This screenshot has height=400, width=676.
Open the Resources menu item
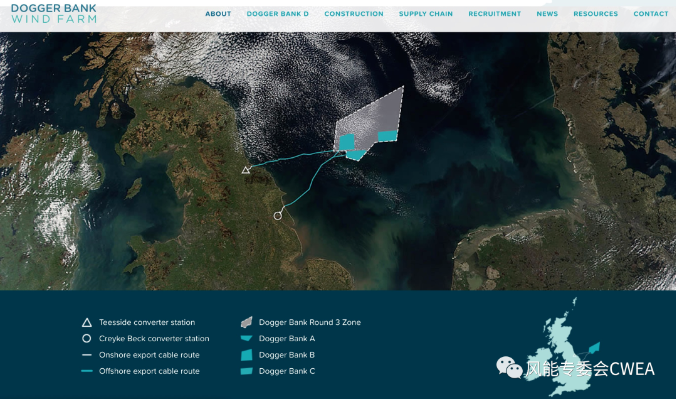click(595, 14)
